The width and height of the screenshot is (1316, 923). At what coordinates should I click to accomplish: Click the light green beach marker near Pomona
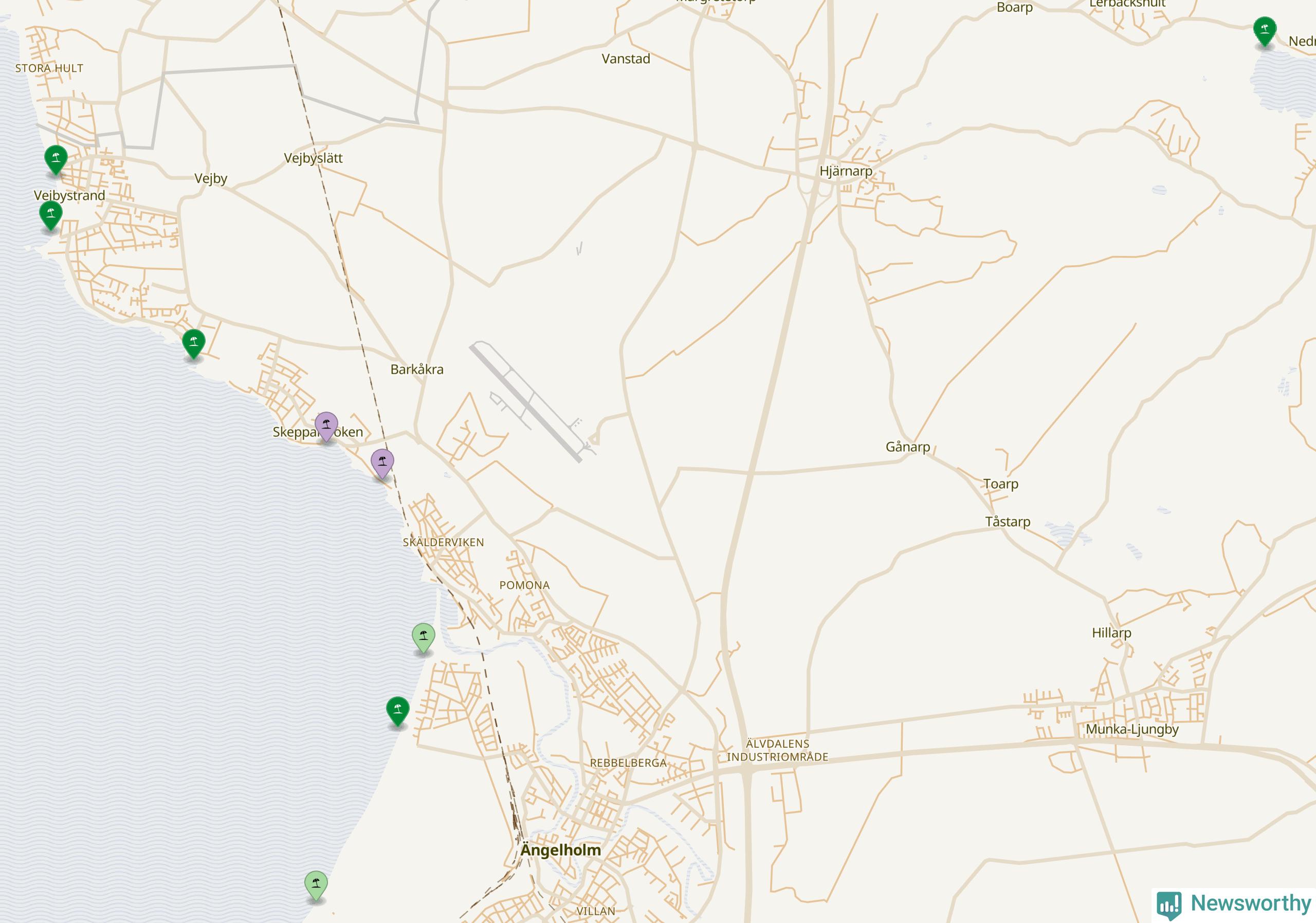(424, 637)
